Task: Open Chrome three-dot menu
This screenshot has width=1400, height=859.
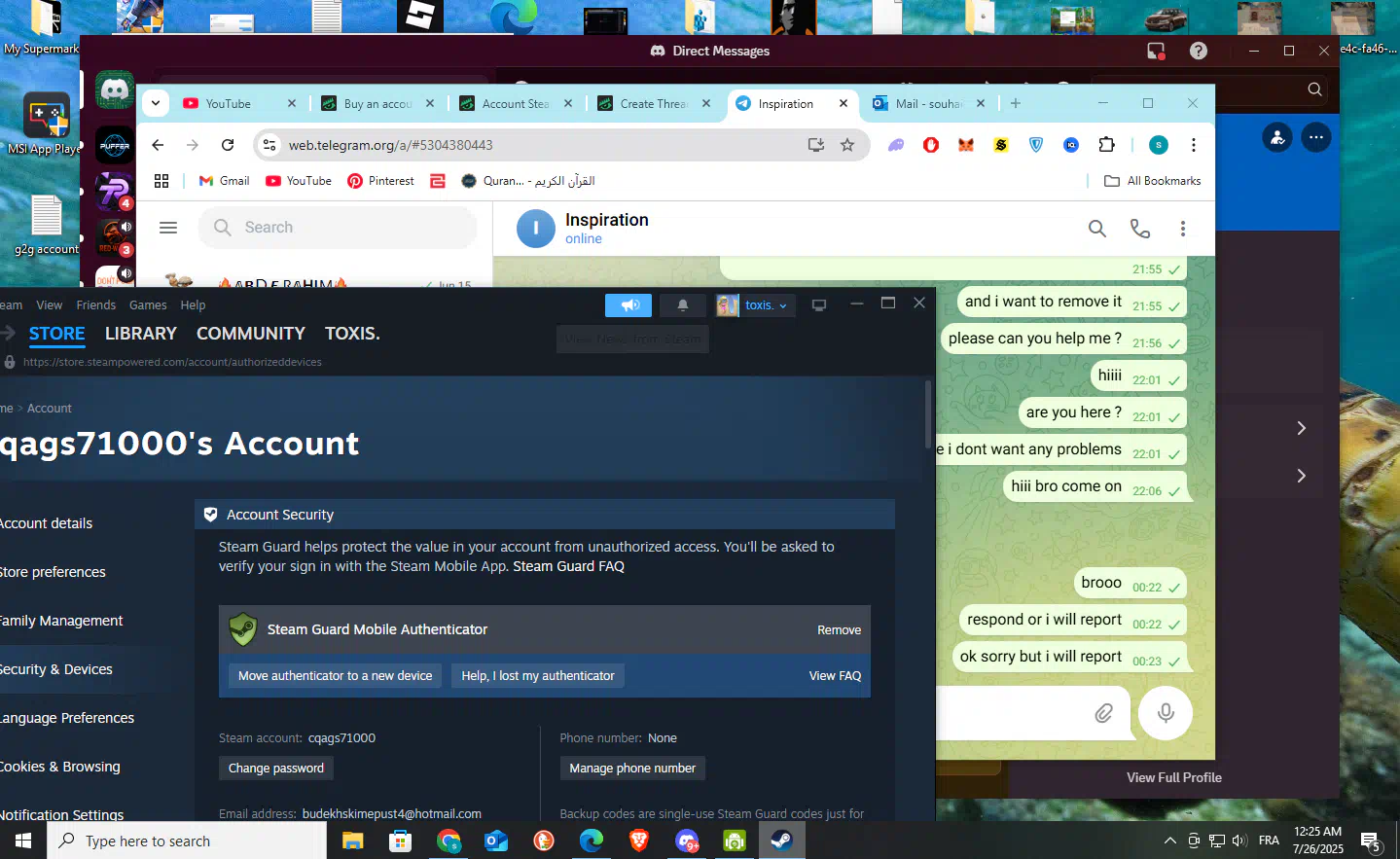Action: [1194, 145]
